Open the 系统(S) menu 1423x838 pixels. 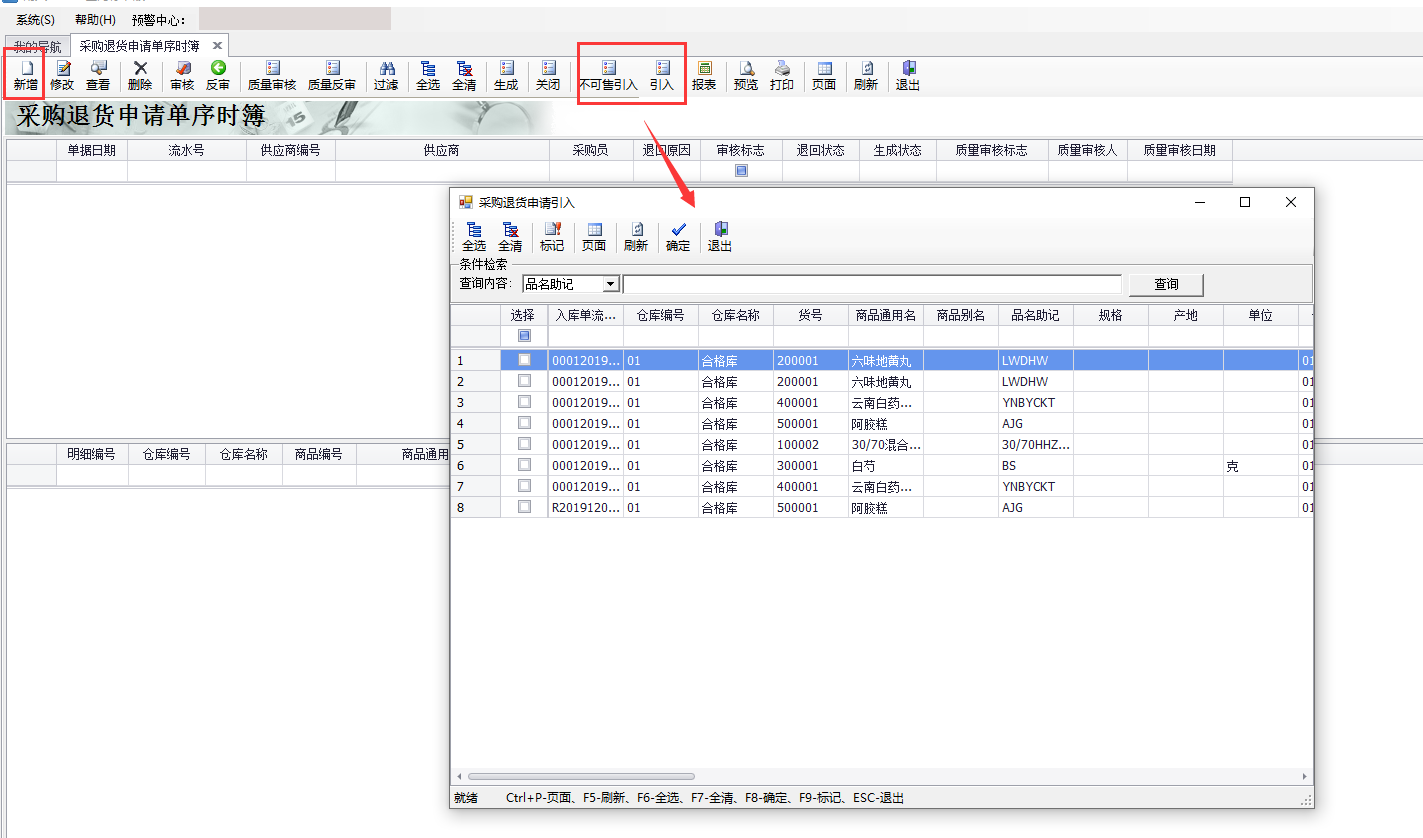point(36,20)
